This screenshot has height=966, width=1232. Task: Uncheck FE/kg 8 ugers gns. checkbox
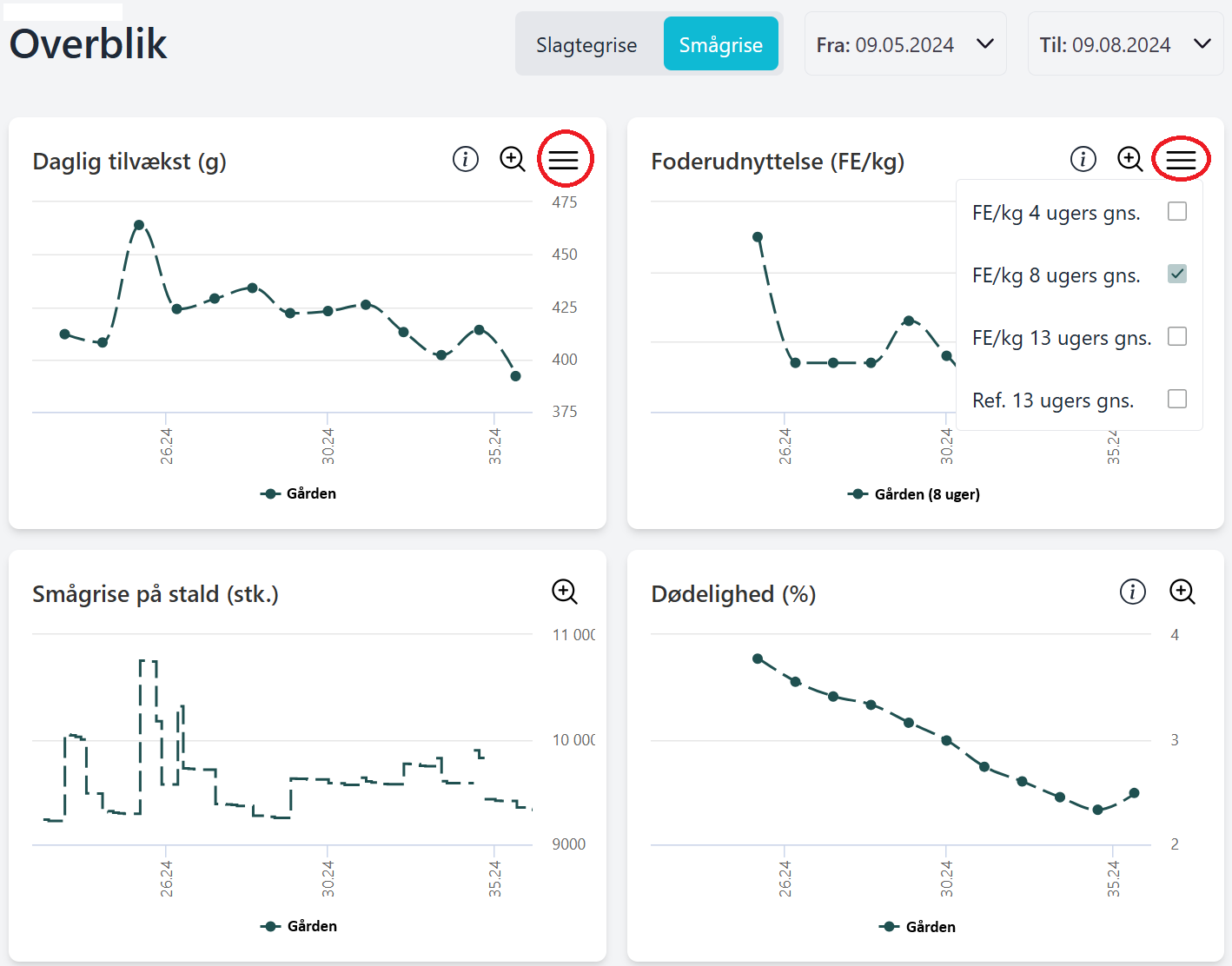[1177, 274]
